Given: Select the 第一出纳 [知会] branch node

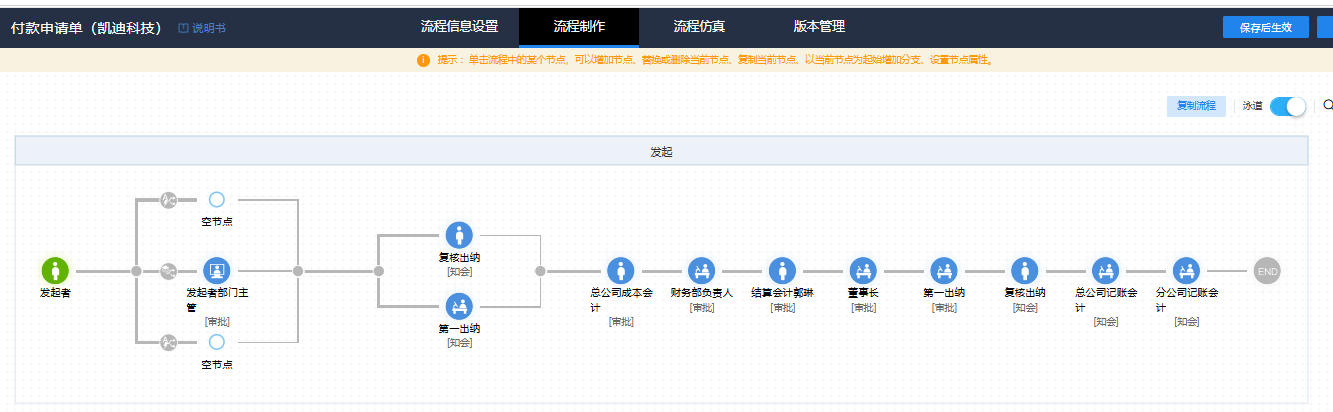Looking at the screenshot, I should [459, 306].
